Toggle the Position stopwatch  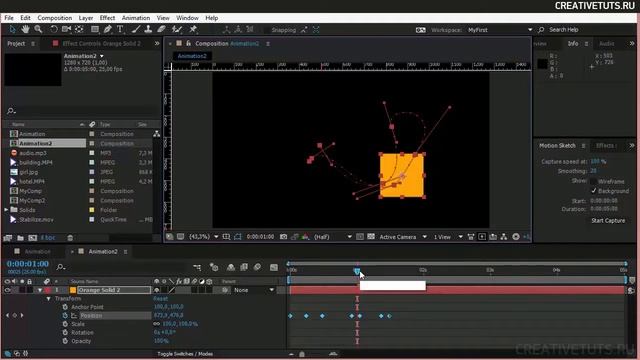(65, 316)
